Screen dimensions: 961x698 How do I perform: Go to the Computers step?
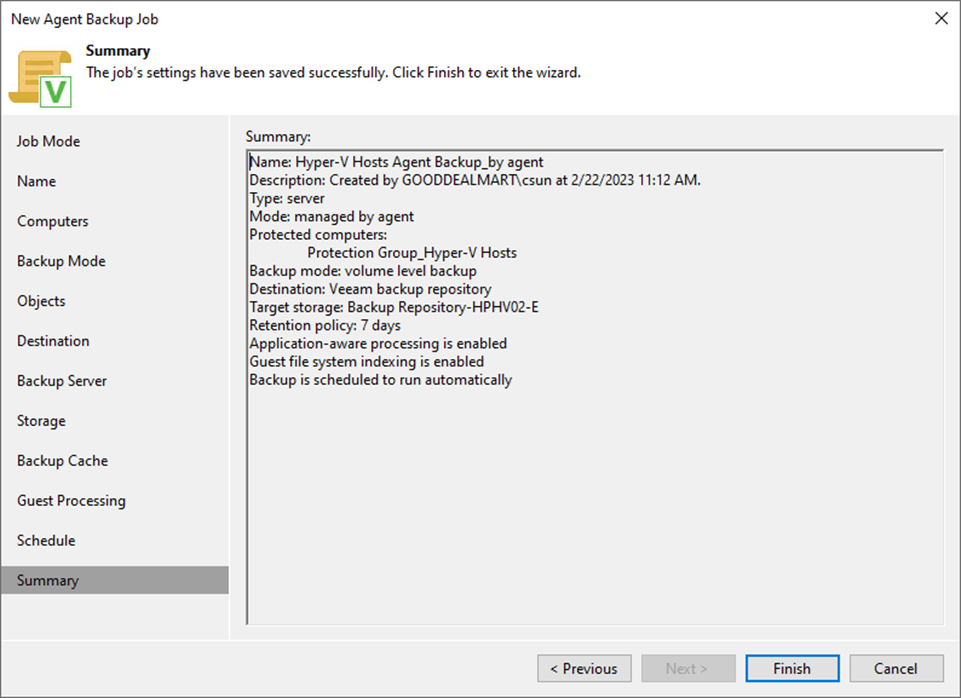(x=53, y=221)
